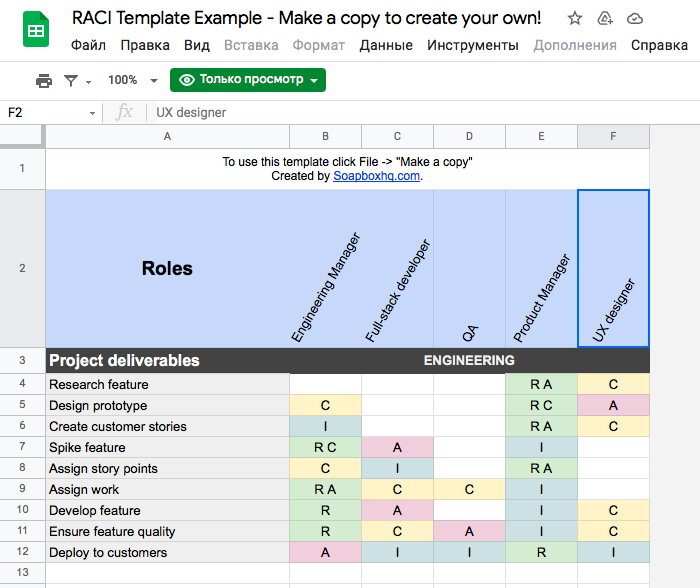Select the Ensure feature quality cell
Viewport: 700px width, 588px height.
point(167,531)
